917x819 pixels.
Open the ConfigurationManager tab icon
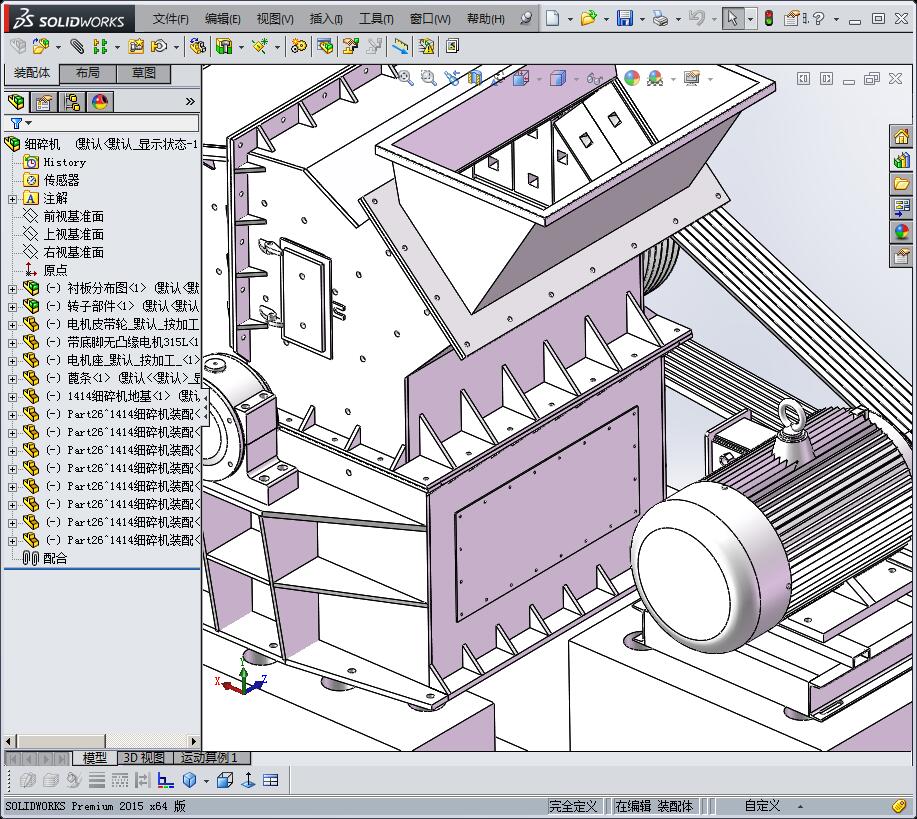pyautogui.click(x=72, y=102)
